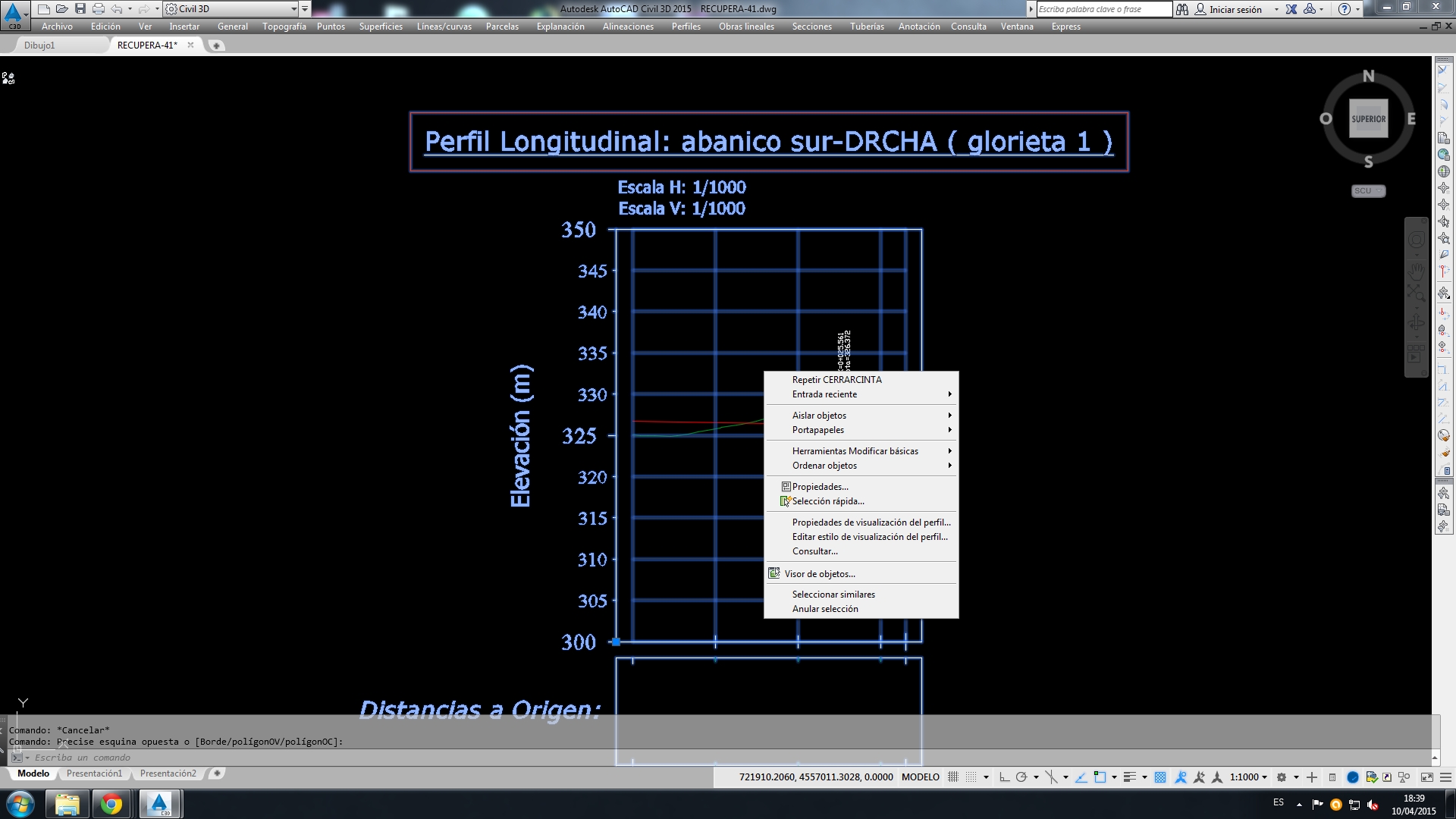The width and height of the screenshot is (1456, 819).
Task: Switch to the Presentación1 layout tab
Action: coord(94,773)
